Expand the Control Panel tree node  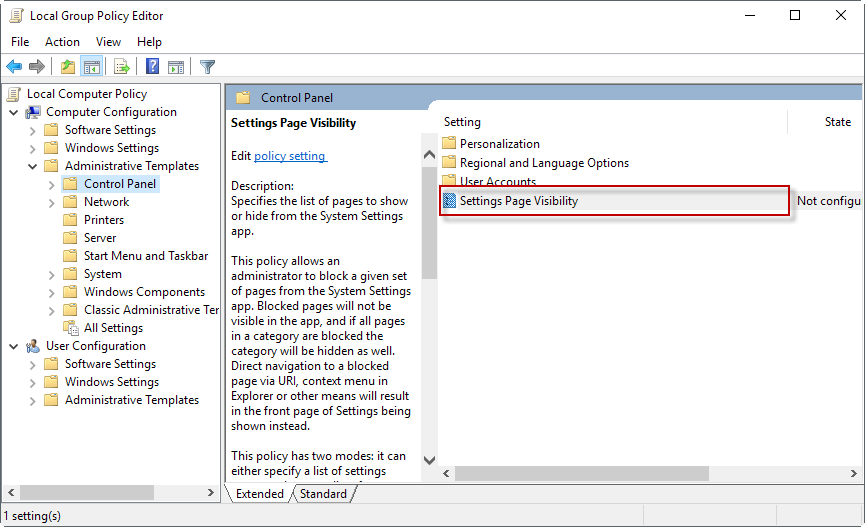click(51, 185)
